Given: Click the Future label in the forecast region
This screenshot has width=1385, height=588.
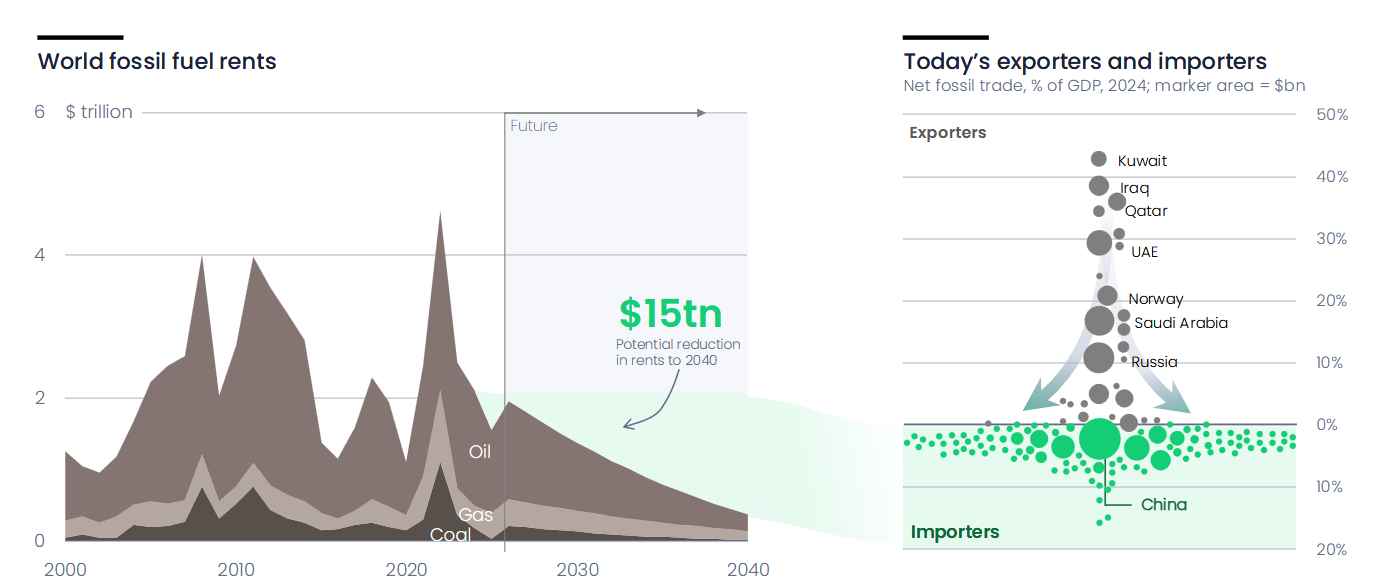Looking at the screenshot, I should coord(534,126).
